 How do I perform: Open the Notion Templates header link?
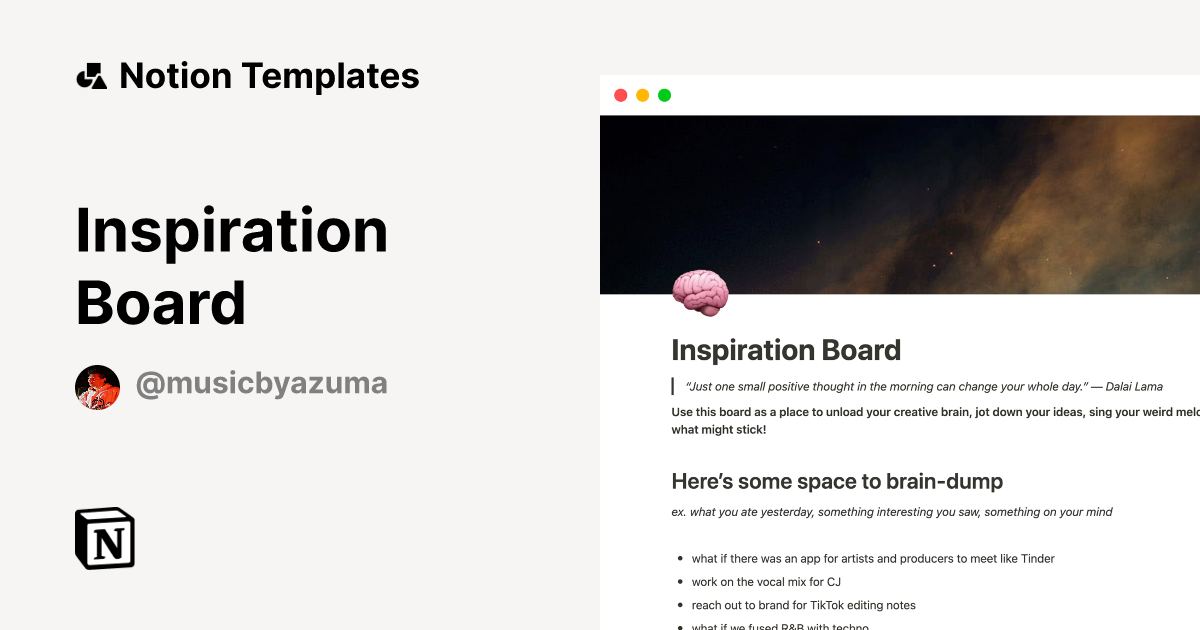[268, 76]
